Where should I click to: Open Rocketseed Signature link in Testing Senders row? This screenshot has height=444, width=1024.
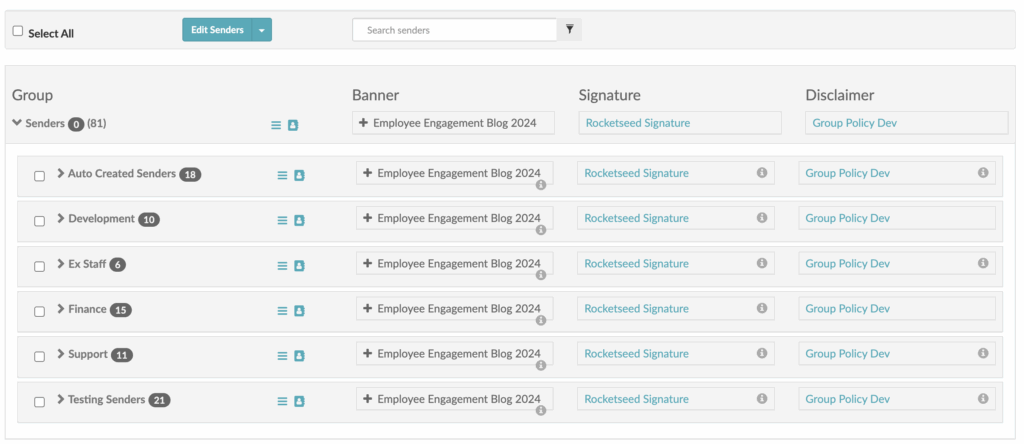coord(636,399)
